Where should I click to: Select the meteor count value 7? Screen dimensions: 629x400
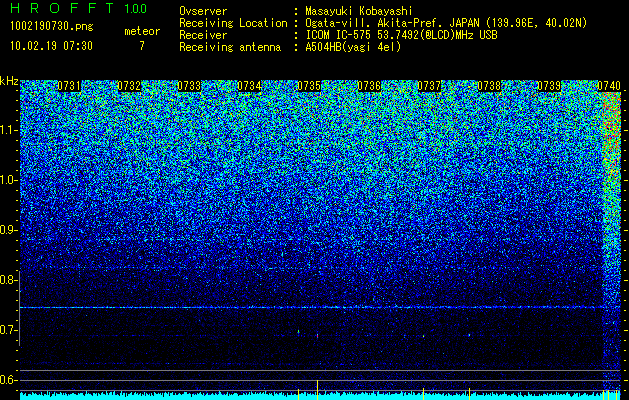click(142, 46)
